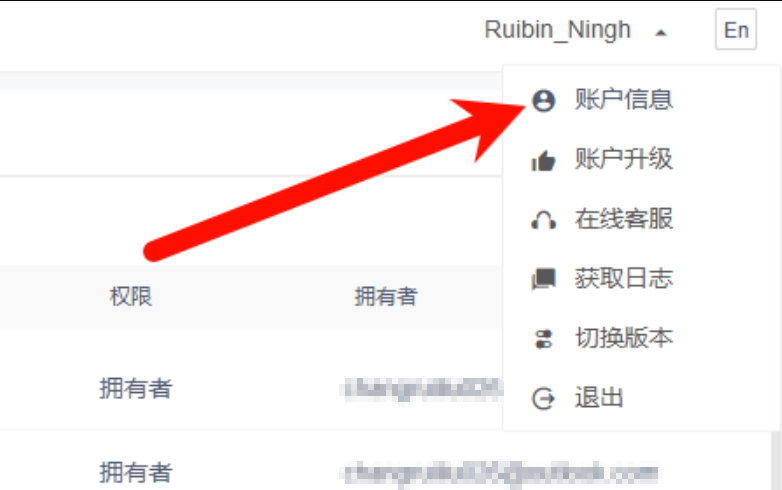Click the 切换版本 switch icon
The width and height of the screenshot is (782, 490).
point(544,339)
